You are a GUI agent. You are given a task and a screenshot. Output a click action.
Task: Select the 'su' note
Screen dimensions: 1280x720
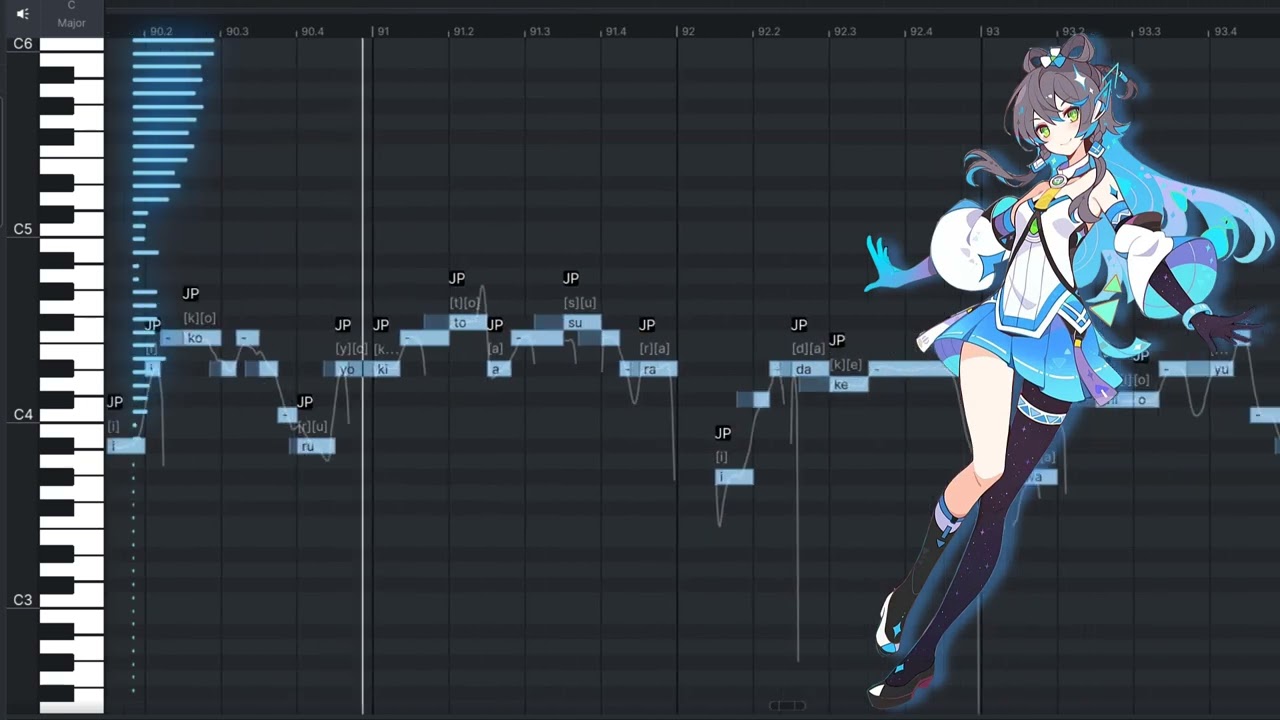coord(580,323)
